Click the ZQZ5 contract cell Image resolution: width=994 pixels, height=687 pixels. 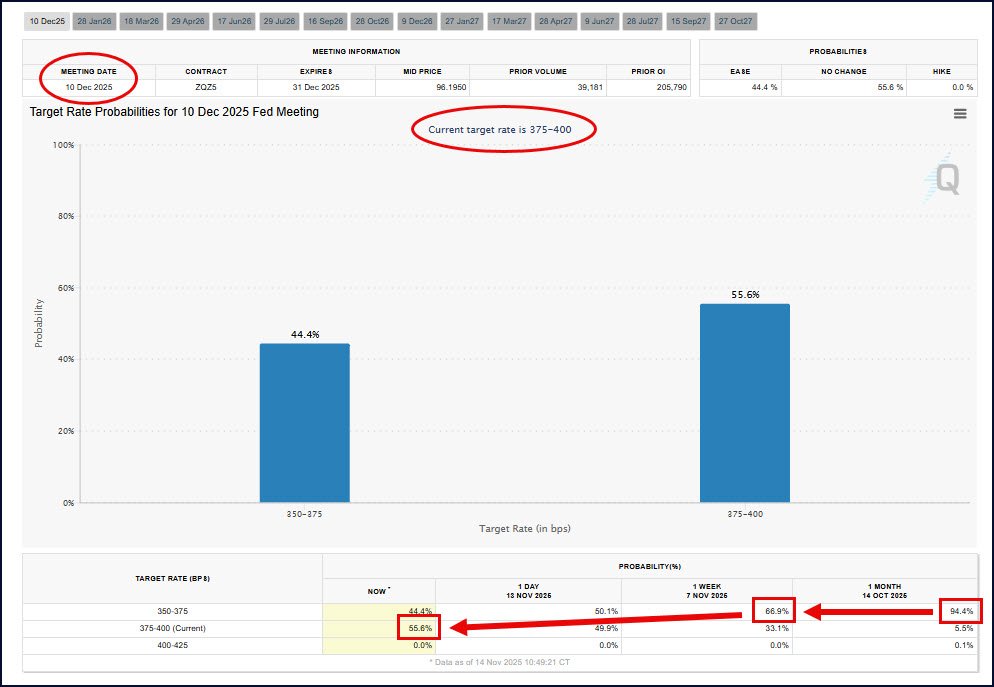coord(206,87)
